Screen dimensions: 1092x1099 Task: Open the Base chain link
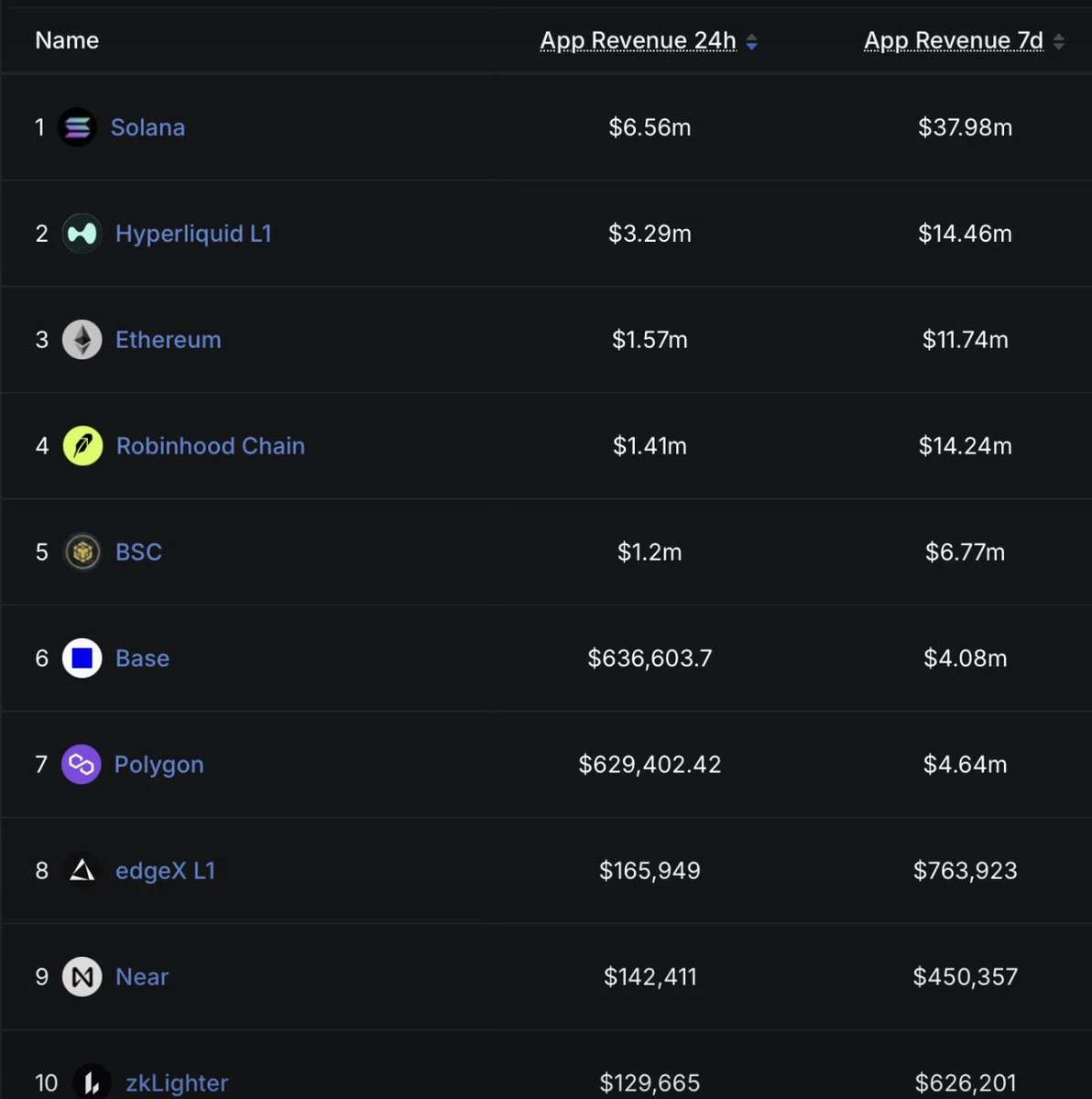pos(142,658)
